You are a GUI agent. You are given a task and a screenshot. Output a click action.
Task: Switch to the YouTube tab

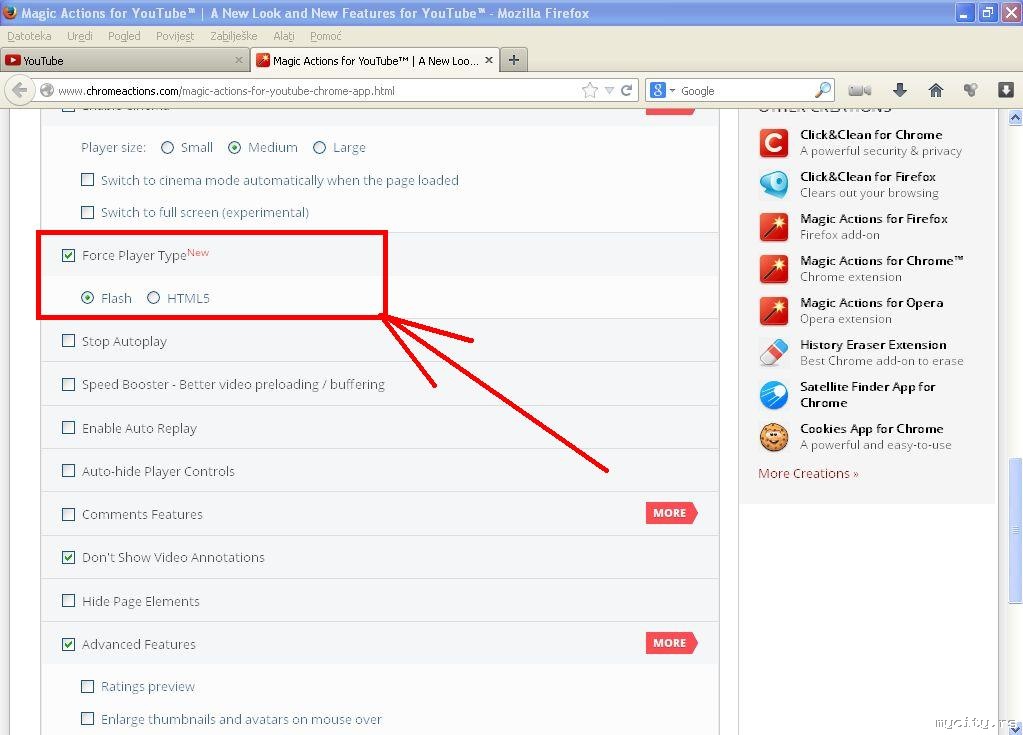tap(125, 60)
